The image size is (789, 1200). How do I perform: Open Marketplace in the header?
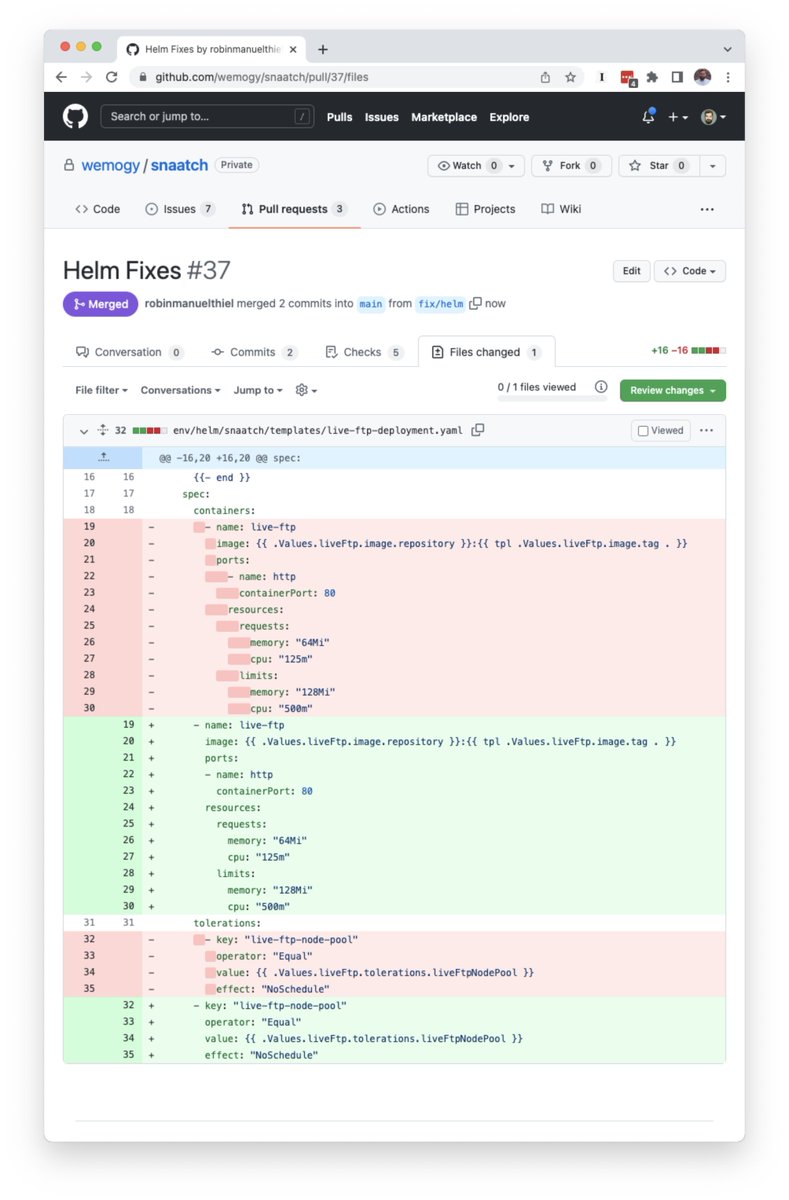(444, 117)
